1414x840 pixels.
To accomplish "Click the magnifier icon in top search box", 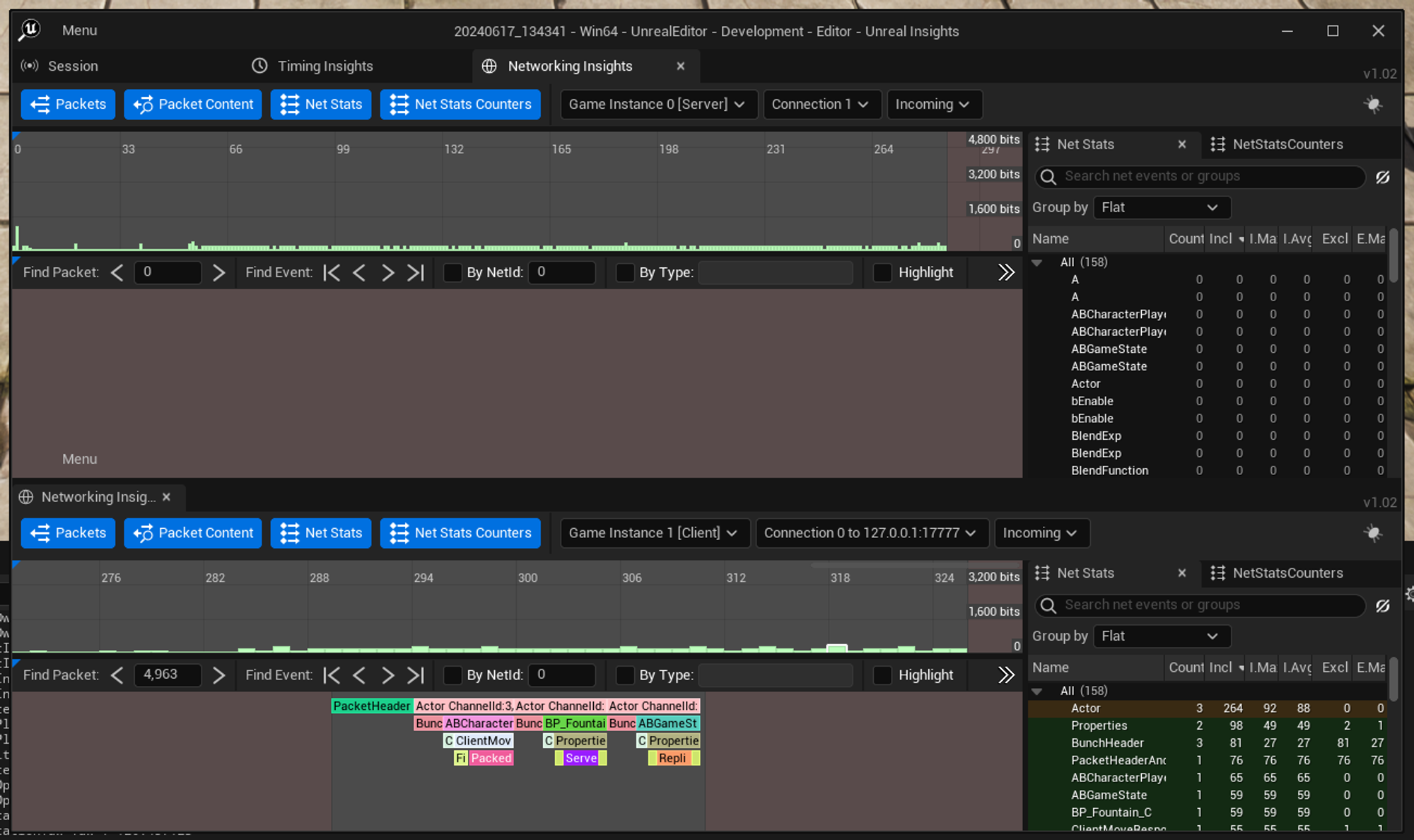I will (1048, 177).
